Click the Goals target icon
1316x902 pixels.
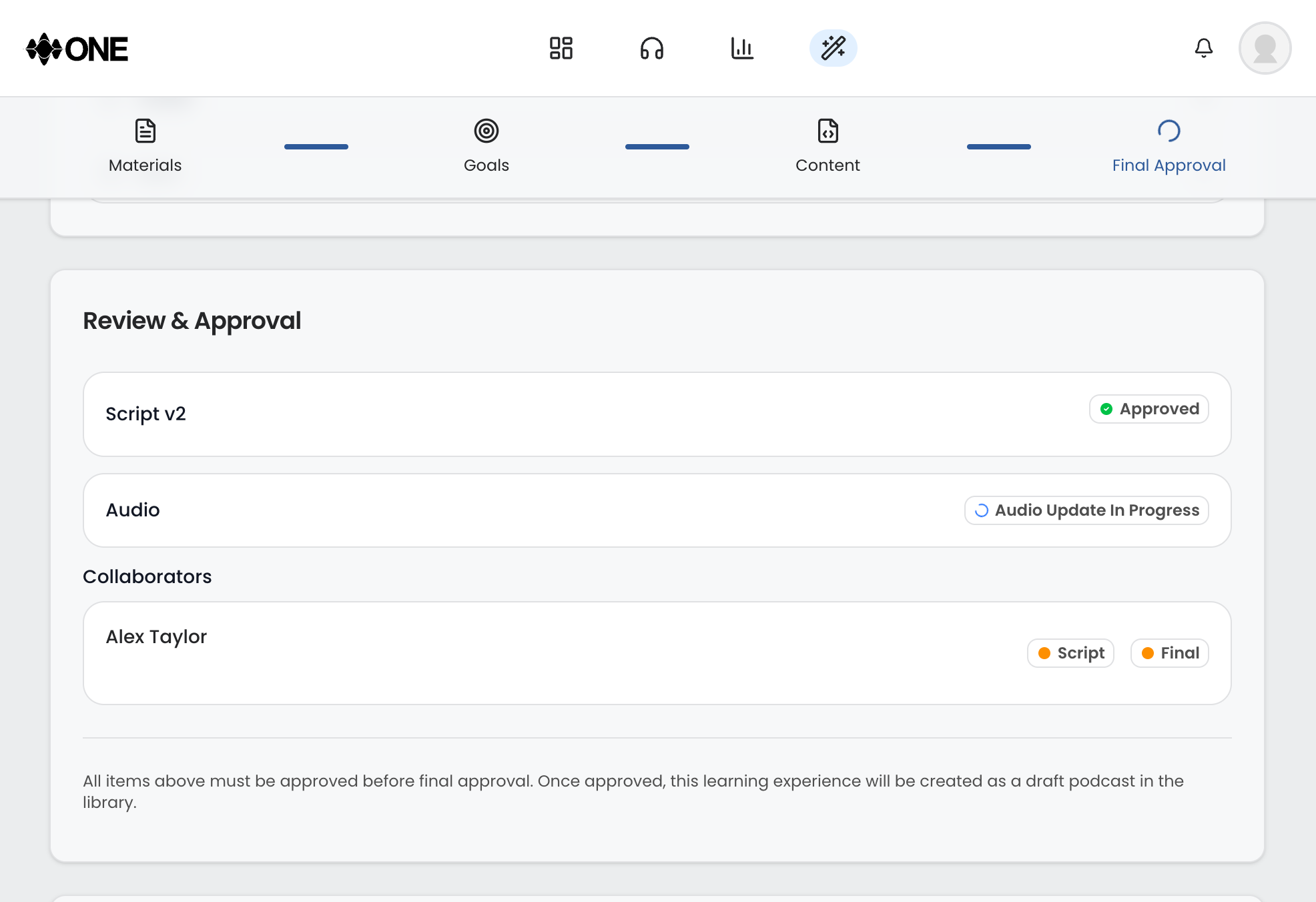(x=486, y=131)
